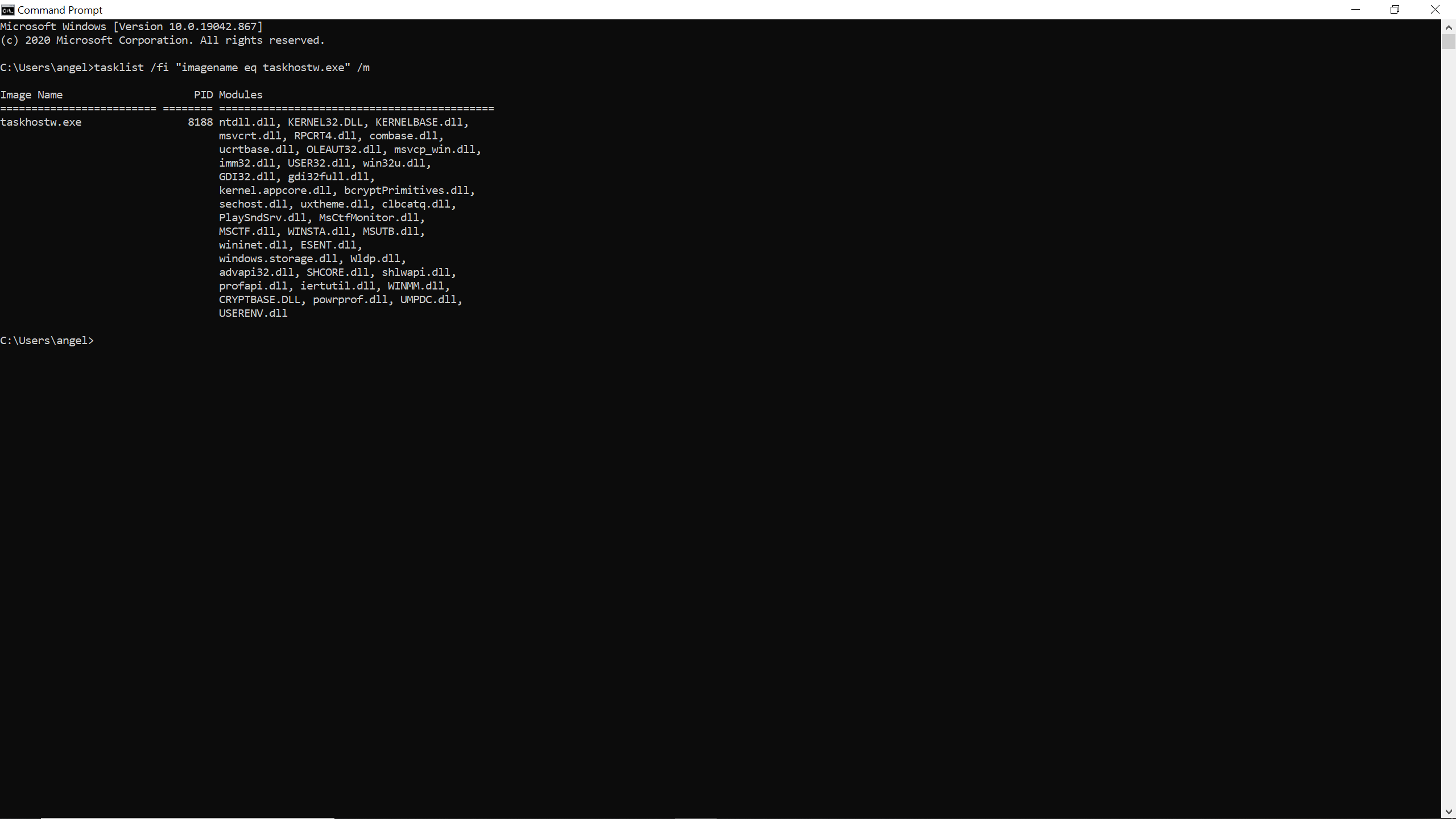Click the "PID" column header
The image size is (1456, 819).
pos(203,95)
